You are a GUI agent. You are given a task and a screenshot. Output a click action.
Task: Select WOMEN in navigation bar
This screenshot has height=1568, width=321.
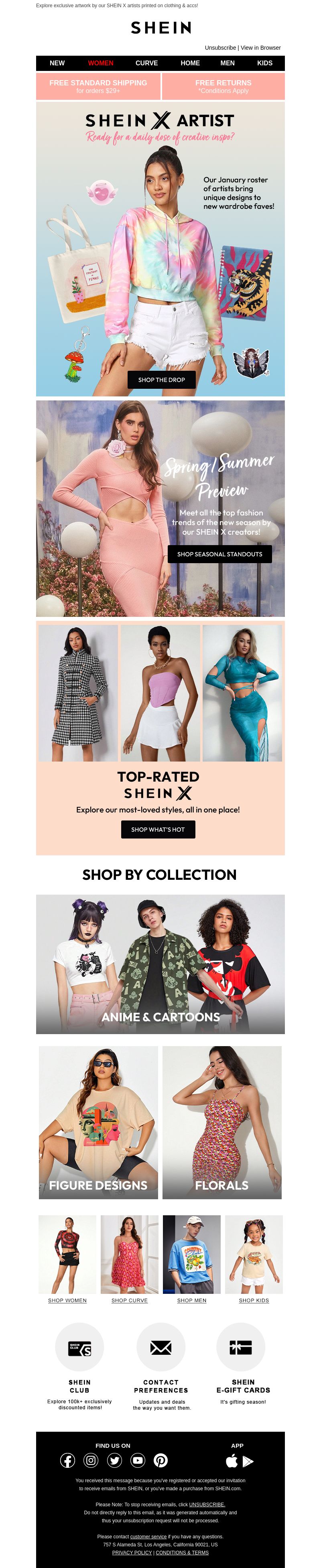pyautogui.click(x=100, y=63)
